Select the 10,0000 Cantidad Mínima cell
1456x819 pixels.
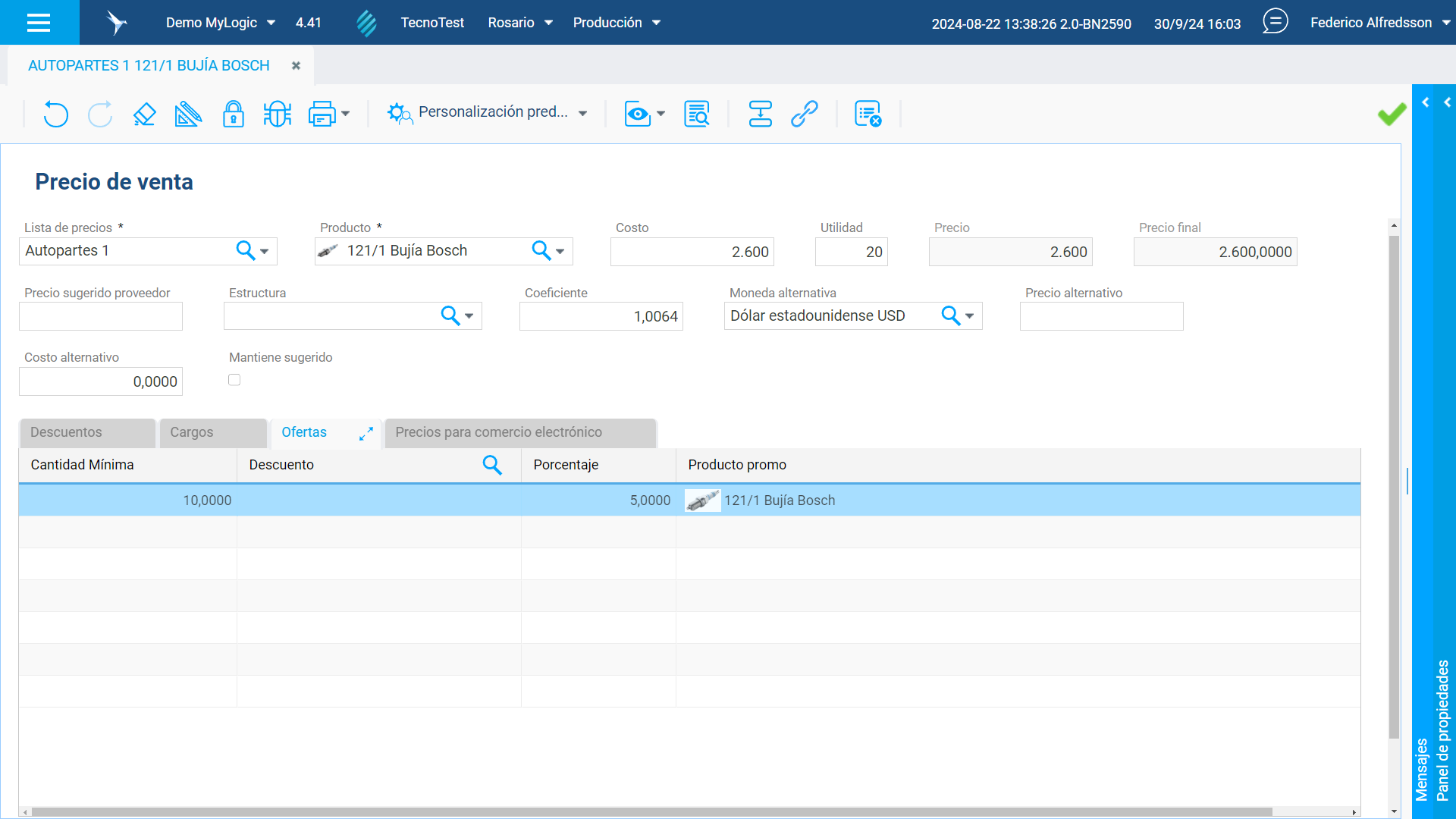(127, 500)
